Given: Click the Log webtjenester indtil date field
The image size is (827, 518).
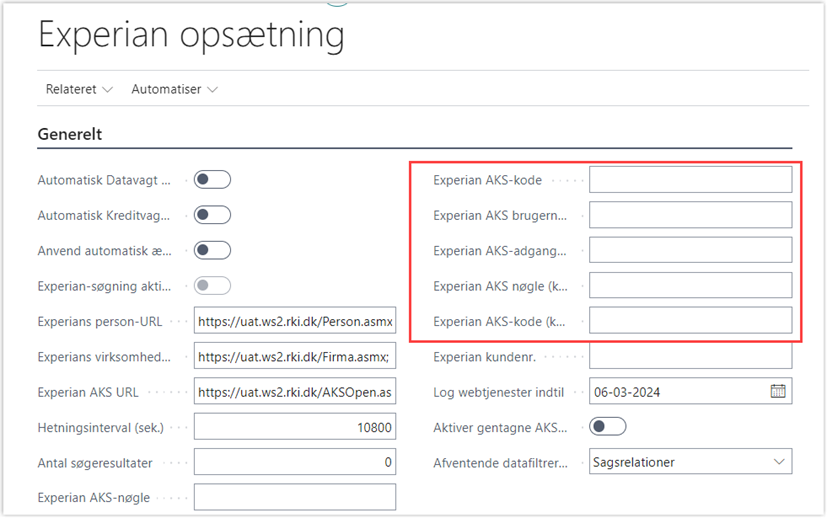Looking at the screenshot, I should (x=680, y=391).
